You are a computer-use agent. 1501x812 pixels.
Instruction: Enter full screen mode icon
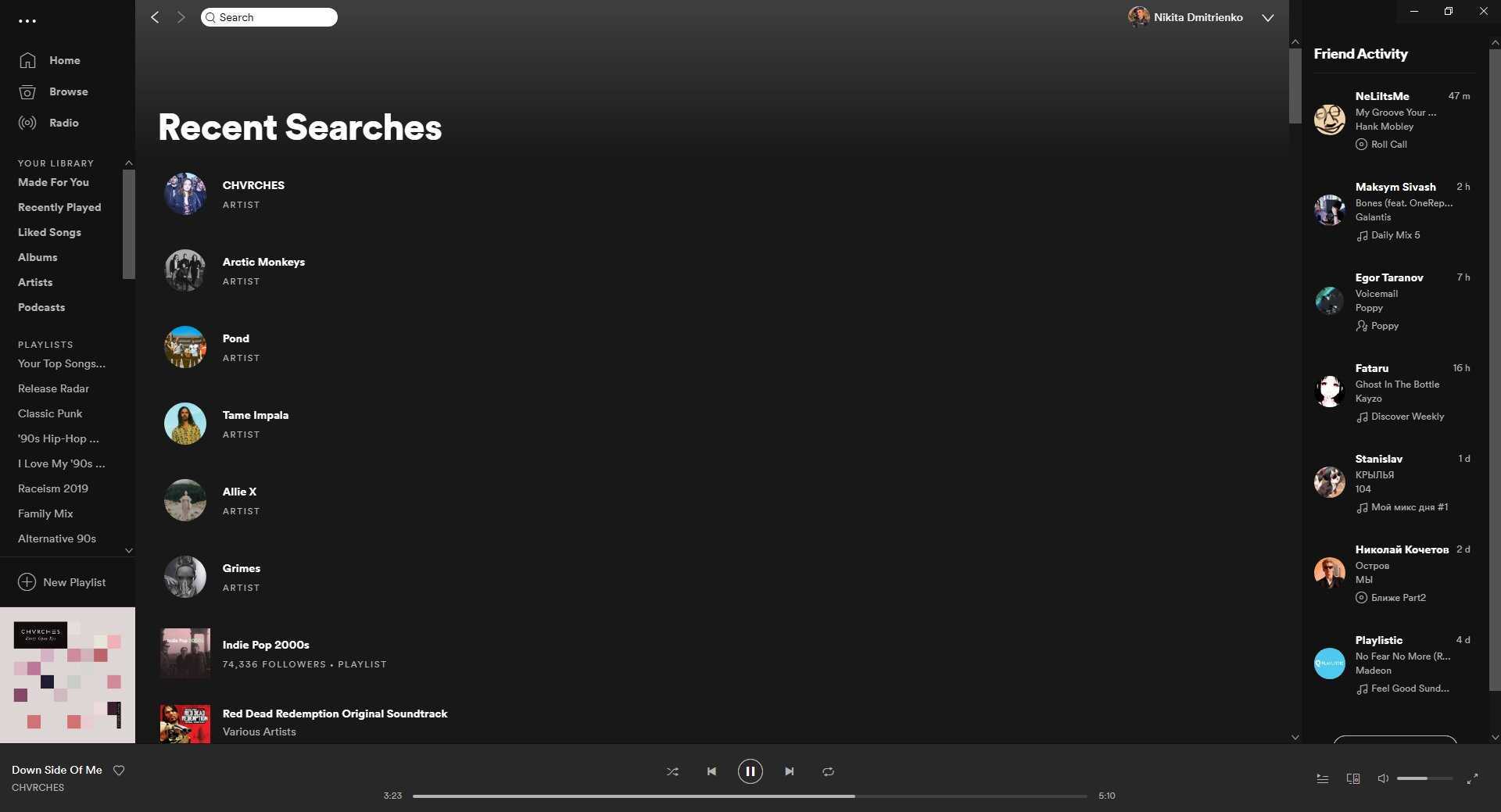pyautogui.click(x=1472, y=778)
